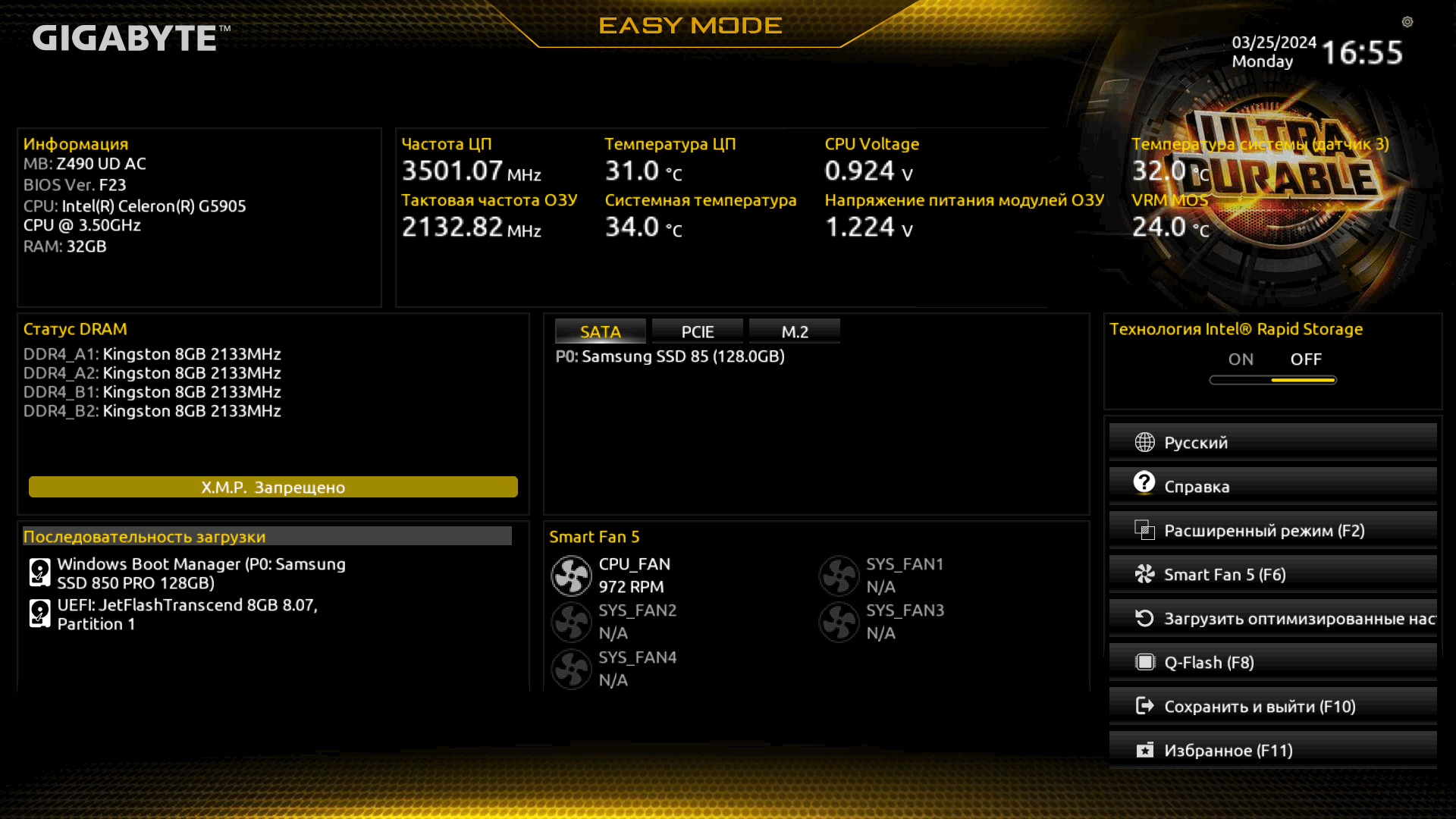
Task: Click the question mark icon beside Справка
Action: click(1144, 482)
